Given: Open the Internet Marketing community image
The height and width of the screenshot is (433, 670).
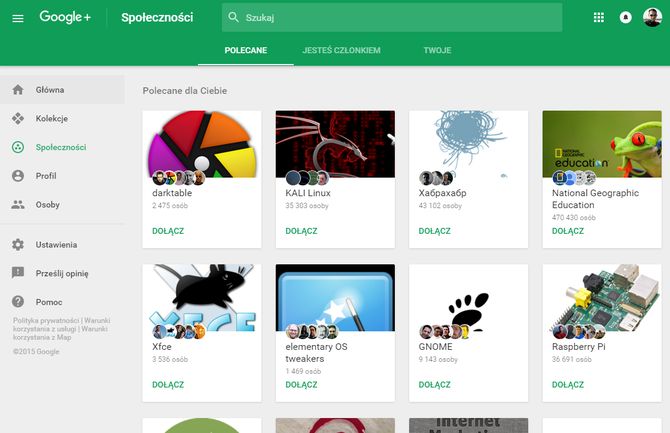Looking at the screenshot, I should click(x=468, y=425).
